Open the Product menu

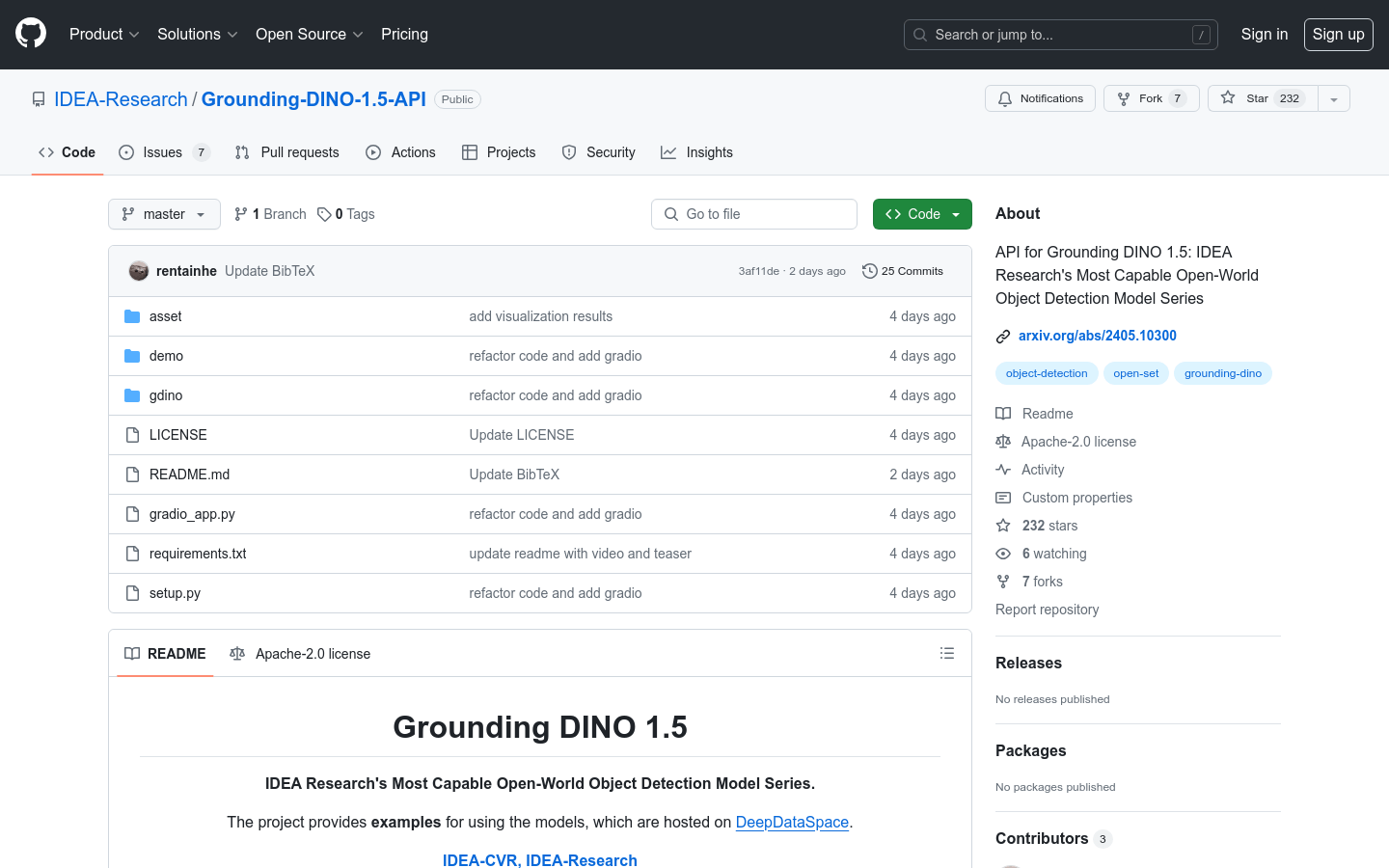(104, 34)
